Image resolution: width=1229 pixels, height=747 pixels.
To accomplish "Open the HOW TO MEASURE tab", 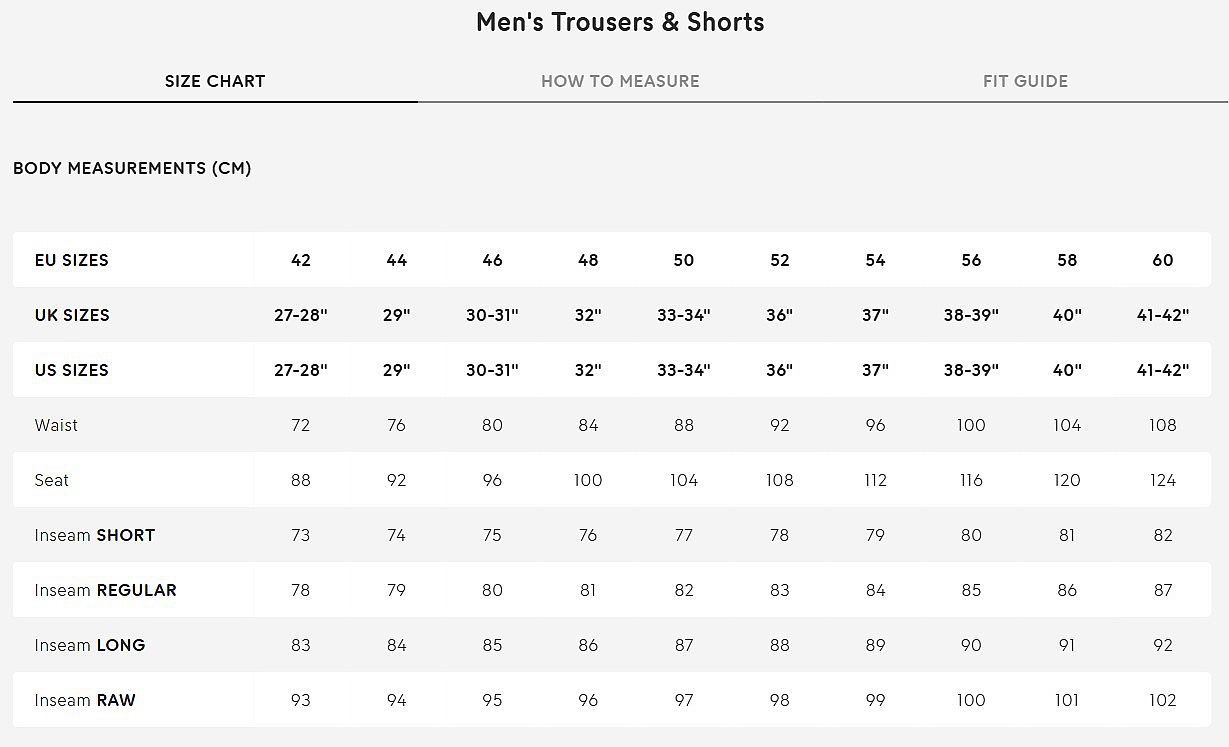I will pos(620,81).
